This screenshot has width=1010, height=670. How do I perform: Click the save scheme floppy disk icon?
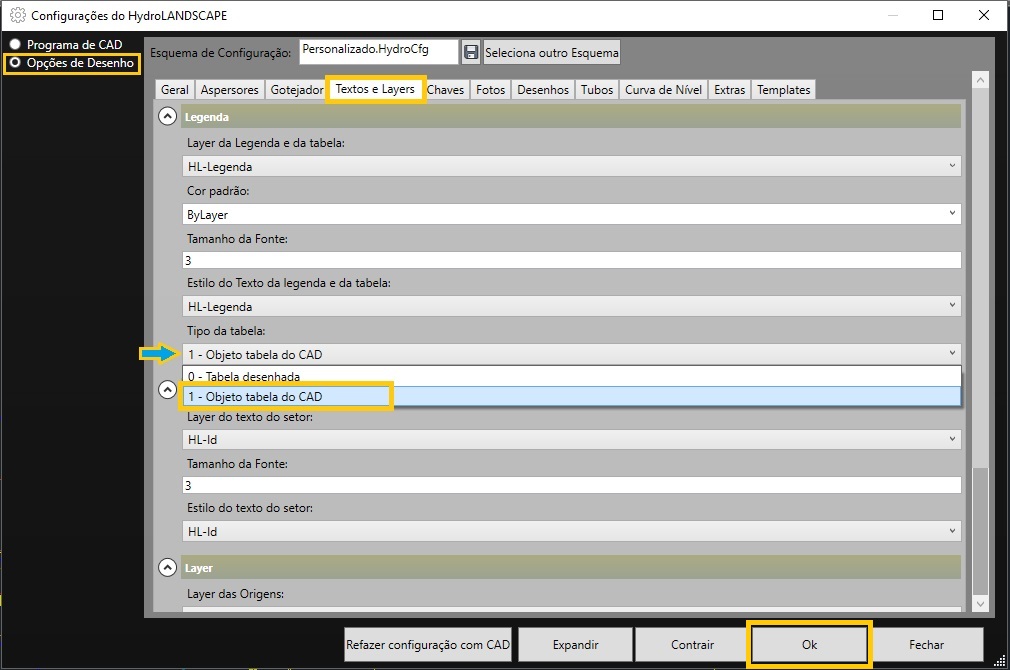coord(471,52)
